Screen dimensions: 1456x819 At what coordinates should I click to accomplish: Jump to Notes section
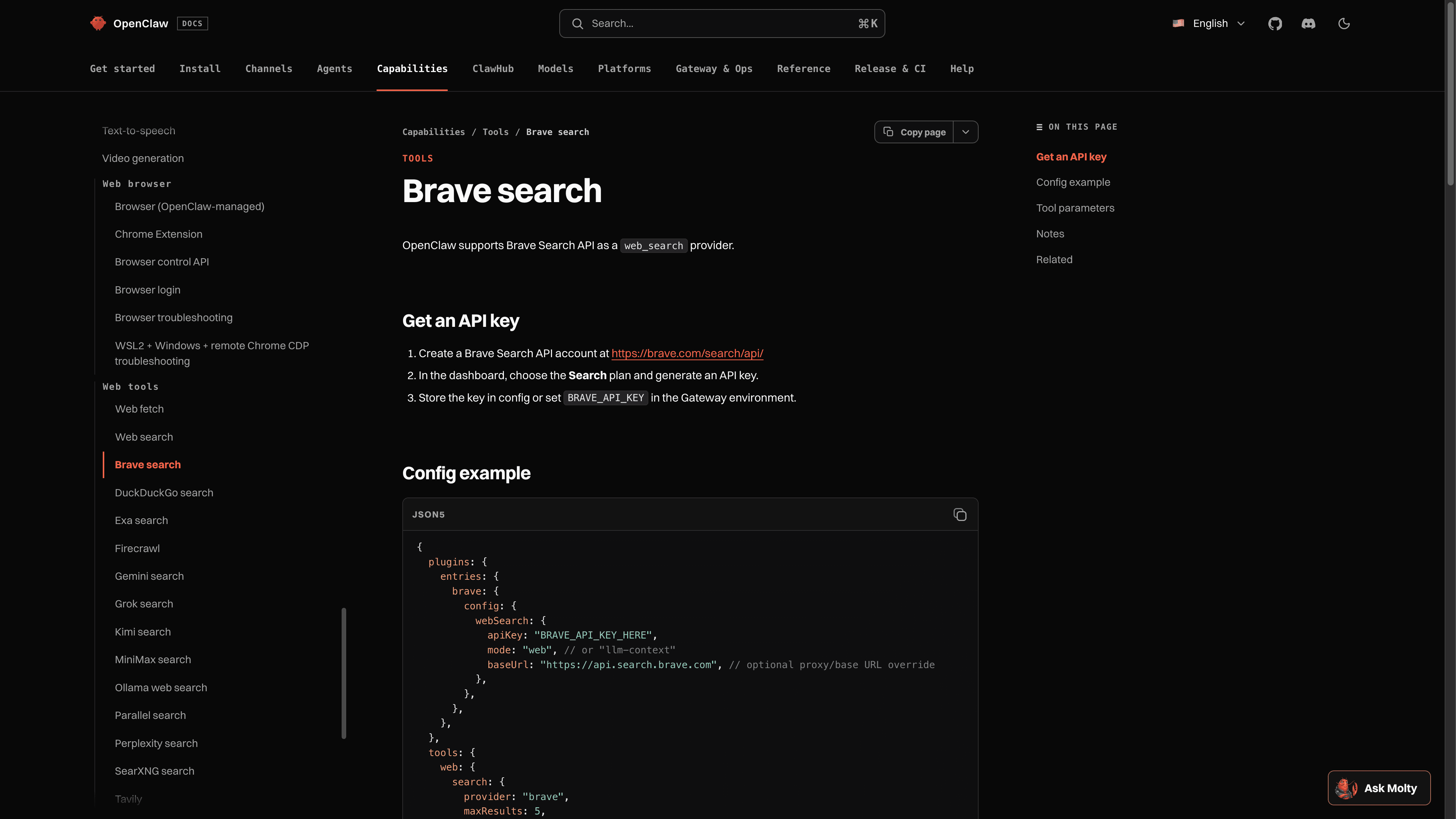(x=1050, y=234)
